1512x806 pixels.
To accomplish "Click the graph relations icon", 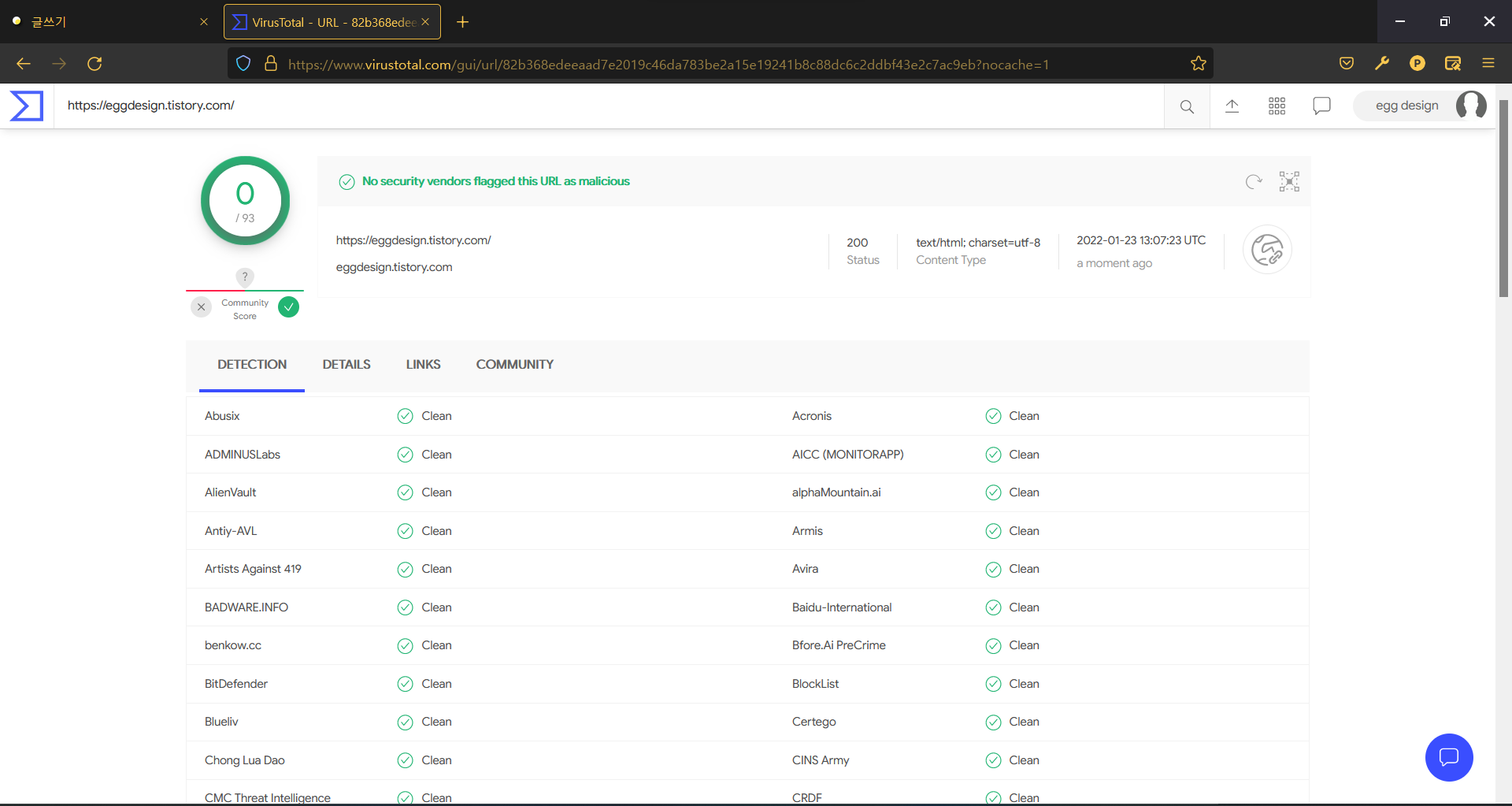I will pyautogui.click(x=1289, y=182).
